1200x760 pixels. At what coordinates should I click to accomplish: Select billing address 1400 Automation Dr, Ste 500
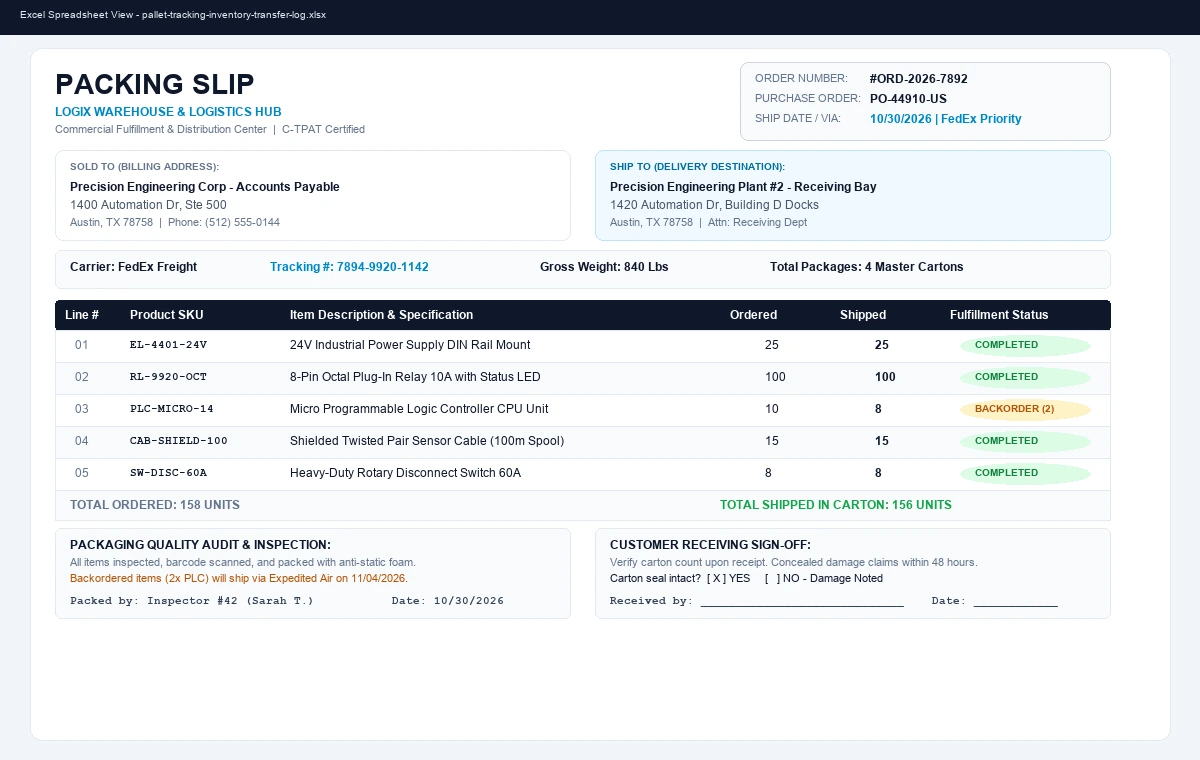[148, 205]
